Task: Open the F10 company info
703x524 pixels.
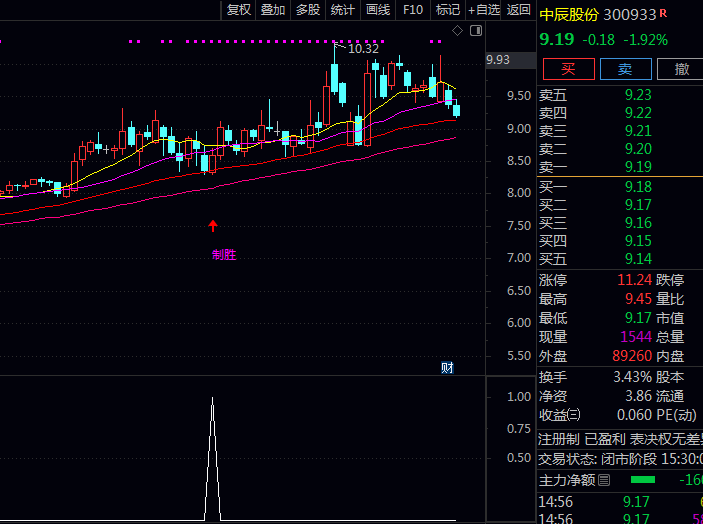Action: coord(413,10)
